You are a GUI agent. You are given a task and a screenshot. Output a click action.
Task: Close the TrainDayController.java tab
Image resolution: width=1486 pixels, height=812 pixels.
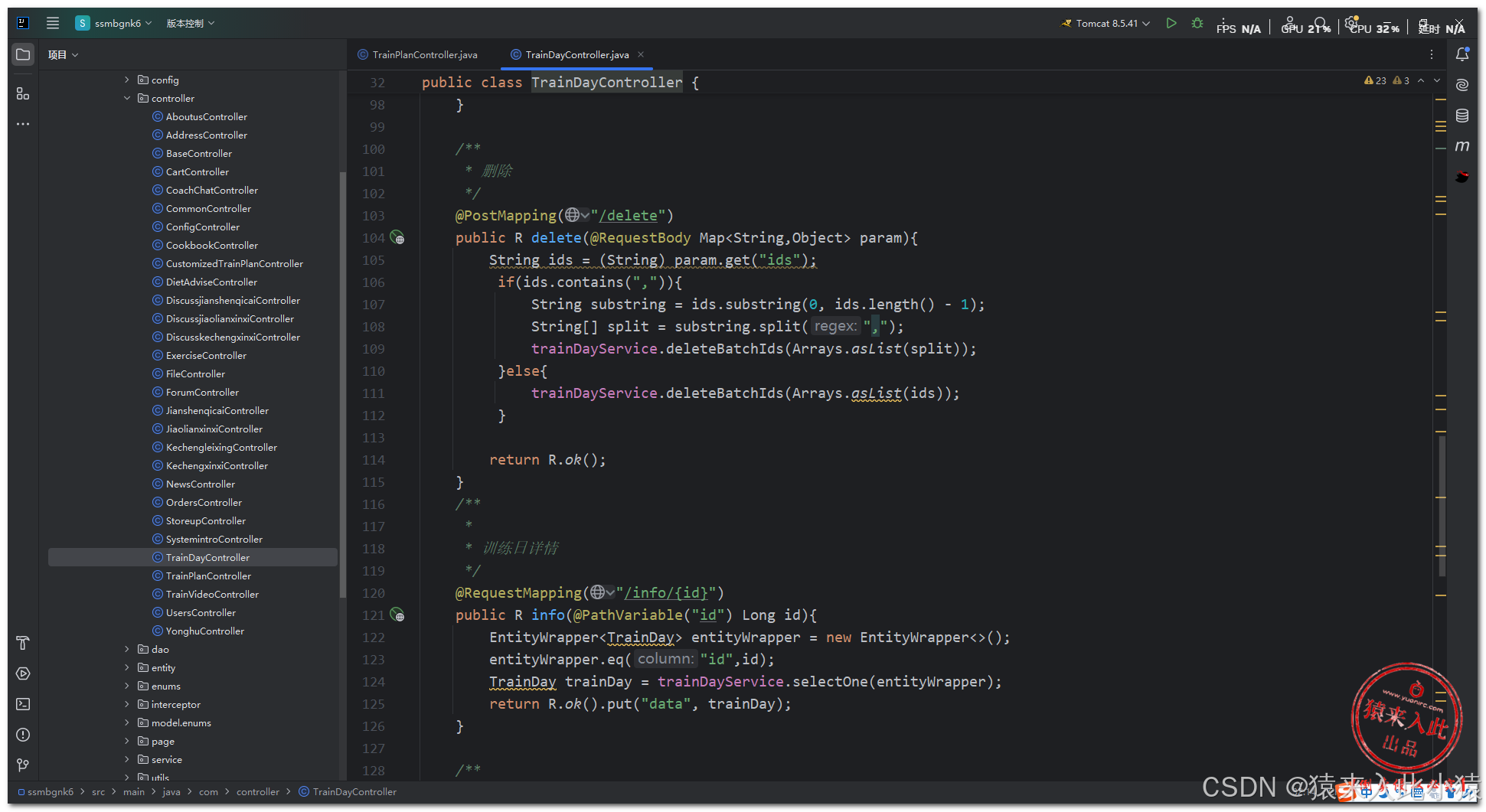pyautogui.click(x=641, y=54)
